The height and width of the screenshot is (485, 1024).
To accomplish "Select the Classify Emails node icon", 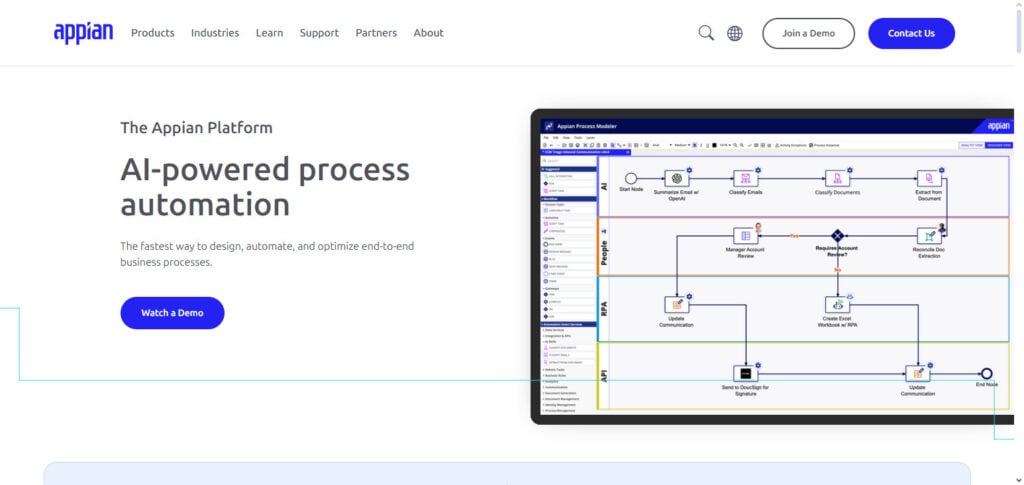I will click(x=745, y=178).
